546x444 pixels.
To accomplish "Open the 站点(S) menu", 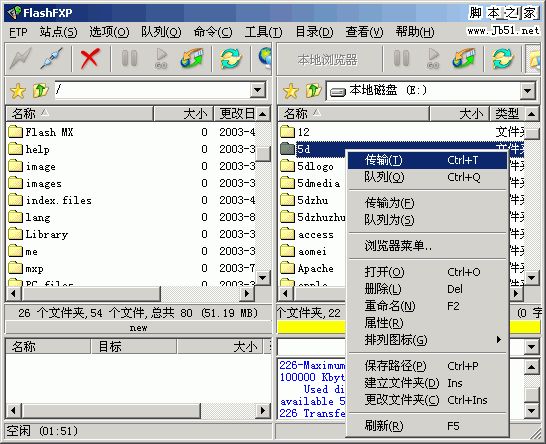I will (x=58, y=32).
